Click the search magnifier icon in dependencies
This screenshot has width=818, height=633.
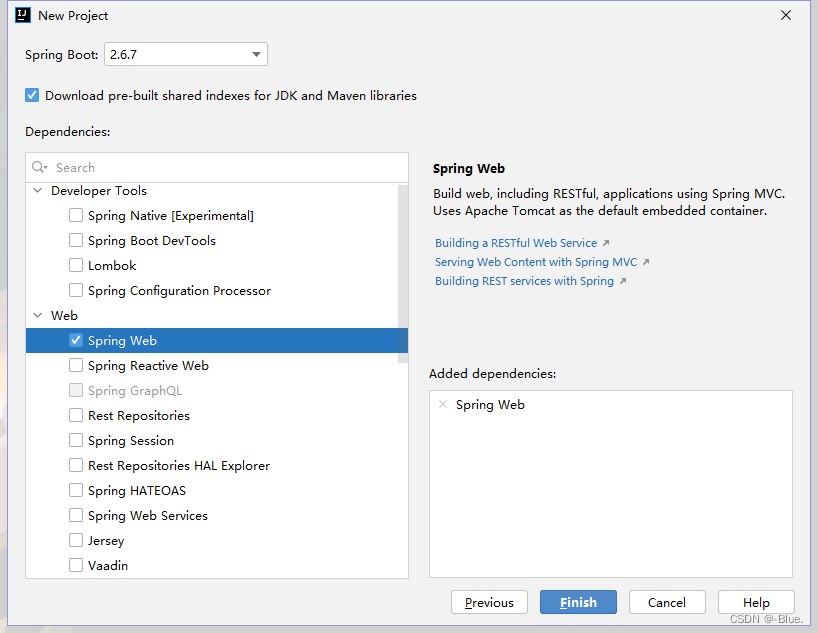(39, 167)
